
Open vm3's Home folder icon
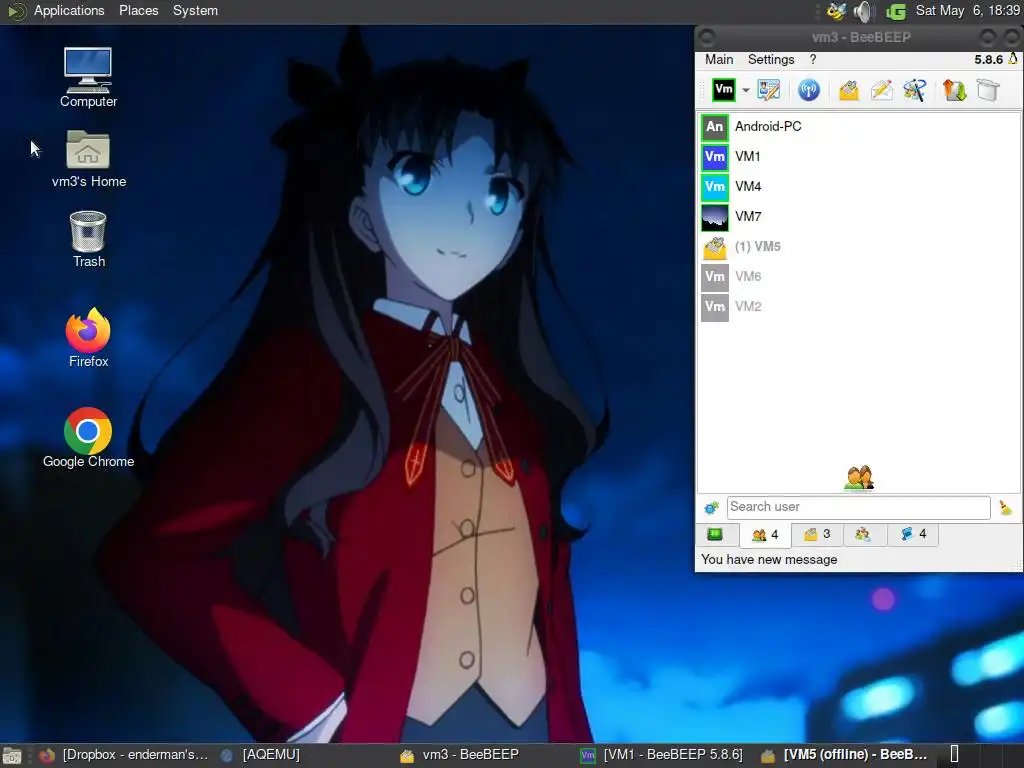click(88, 159)
